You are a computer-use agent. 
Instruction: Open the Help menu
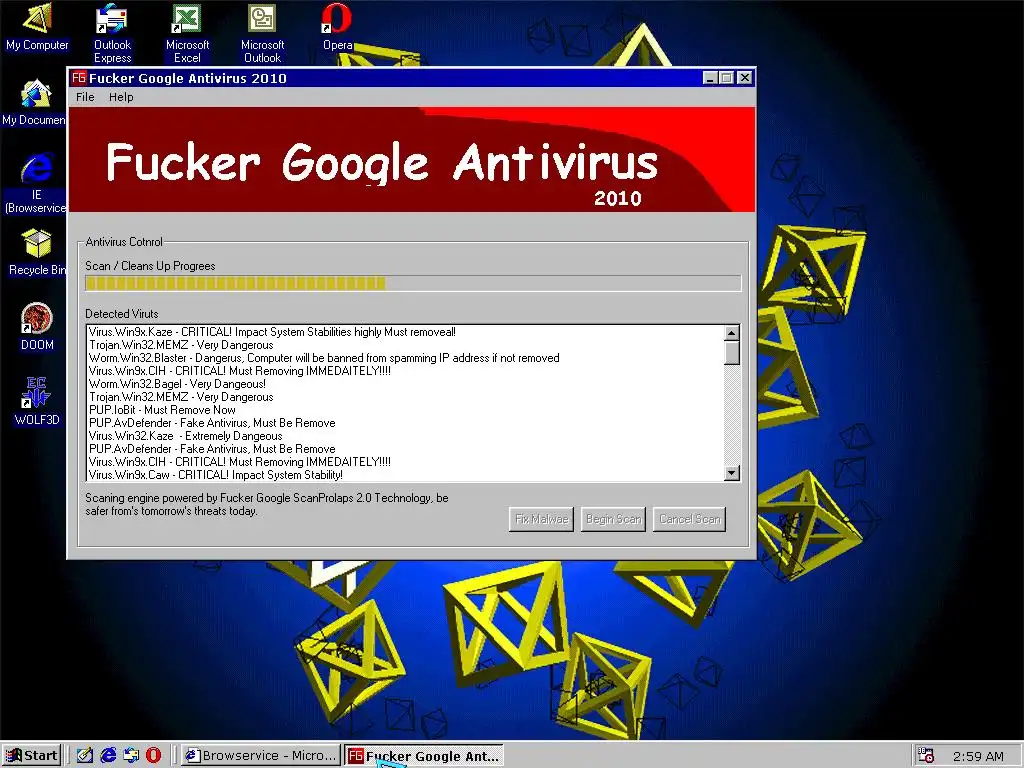(x=121, y=97)
